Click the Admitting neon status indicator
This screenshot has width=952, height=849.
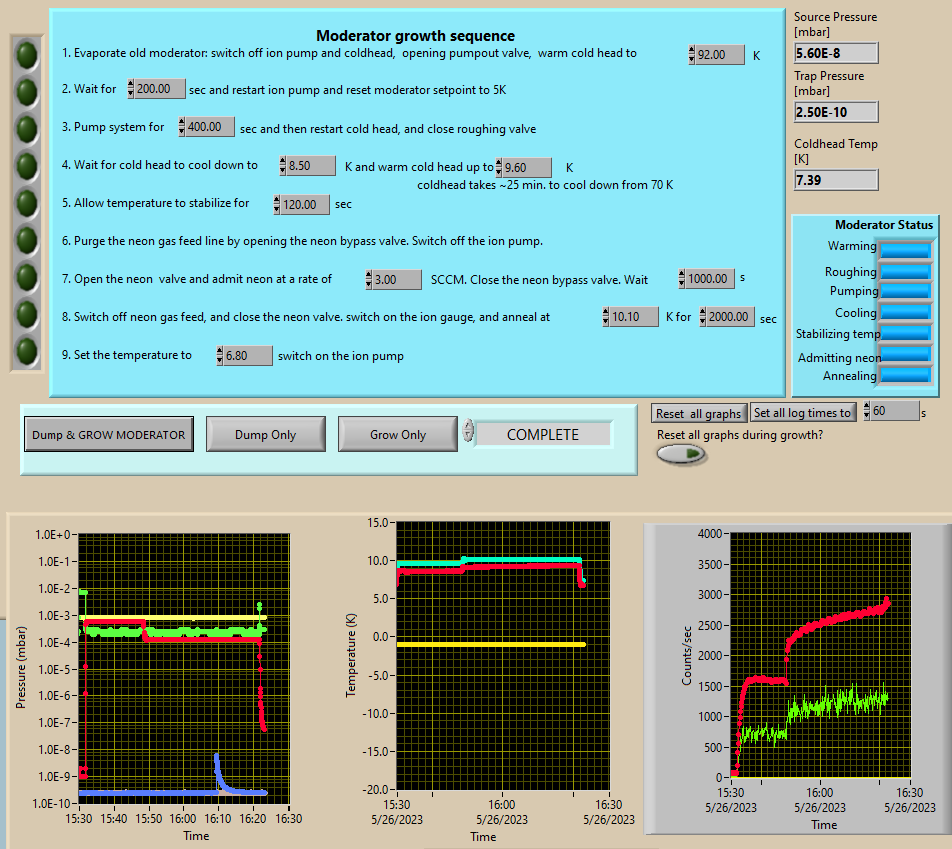(905, 354)
